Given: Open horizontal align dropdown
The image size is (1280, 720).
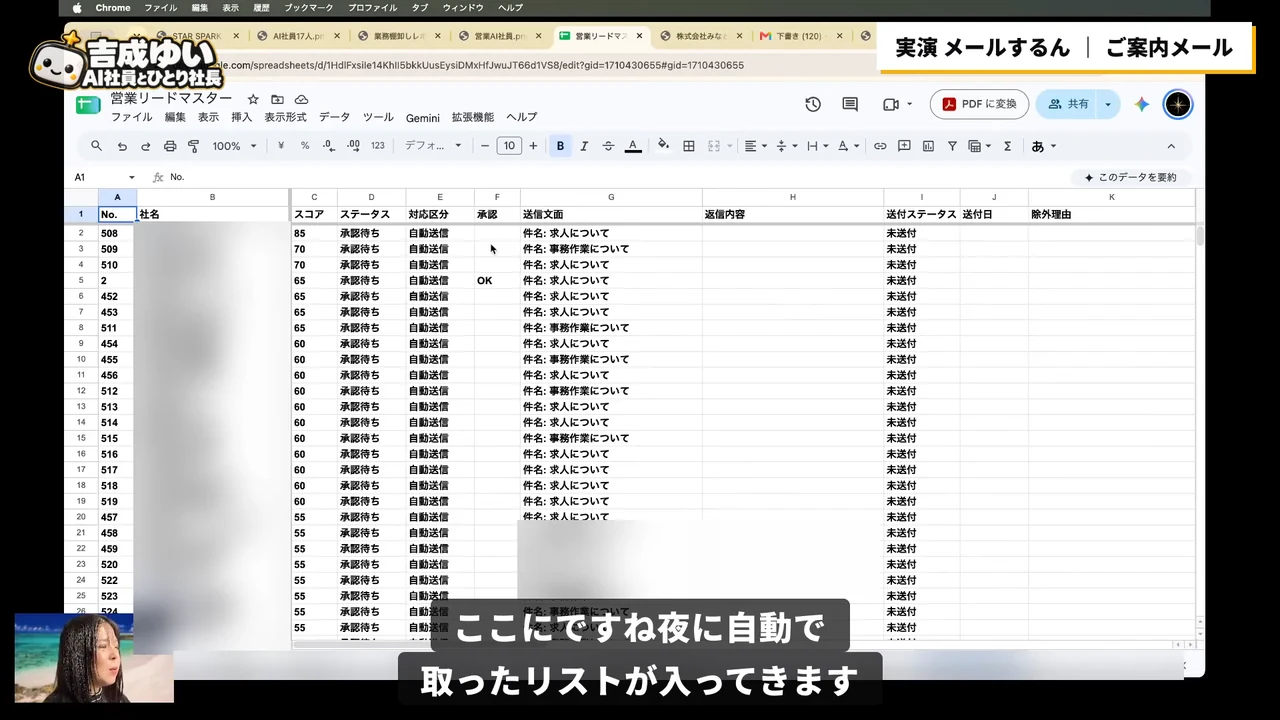Looking at the screenshot, I should point(755,146).
